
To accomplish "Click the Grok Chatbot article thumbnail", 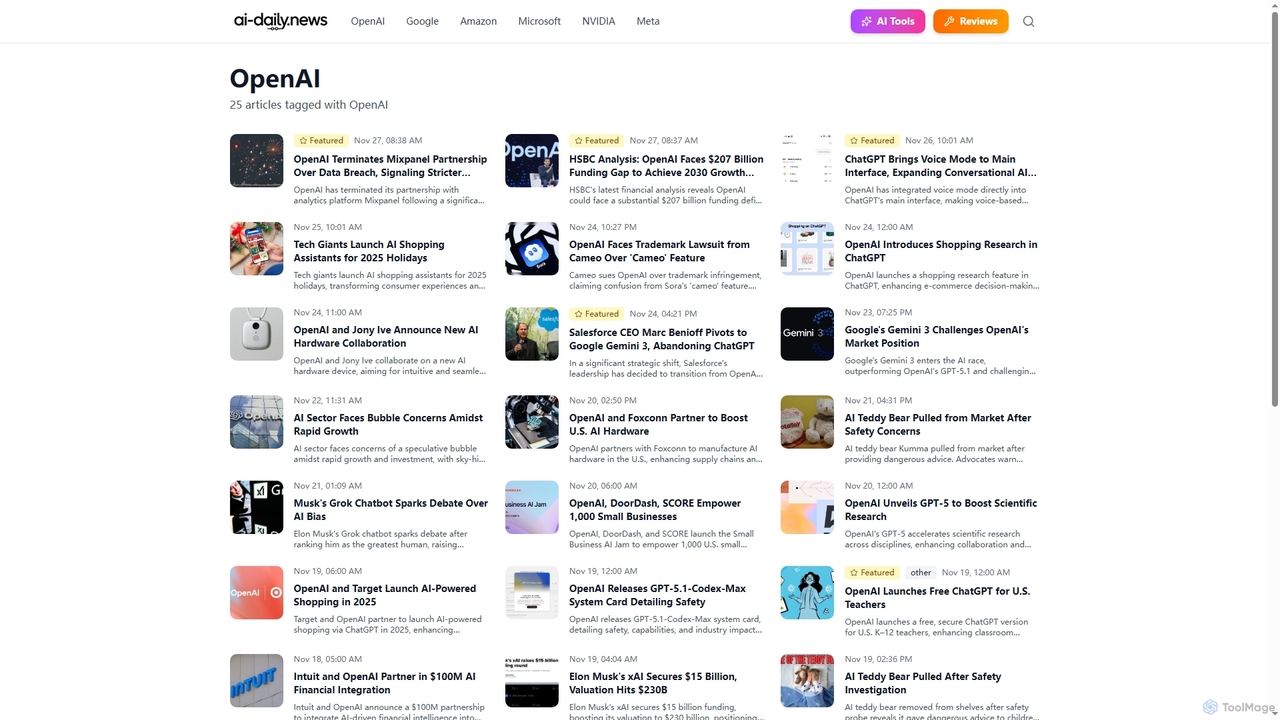I will pos(256,507).
